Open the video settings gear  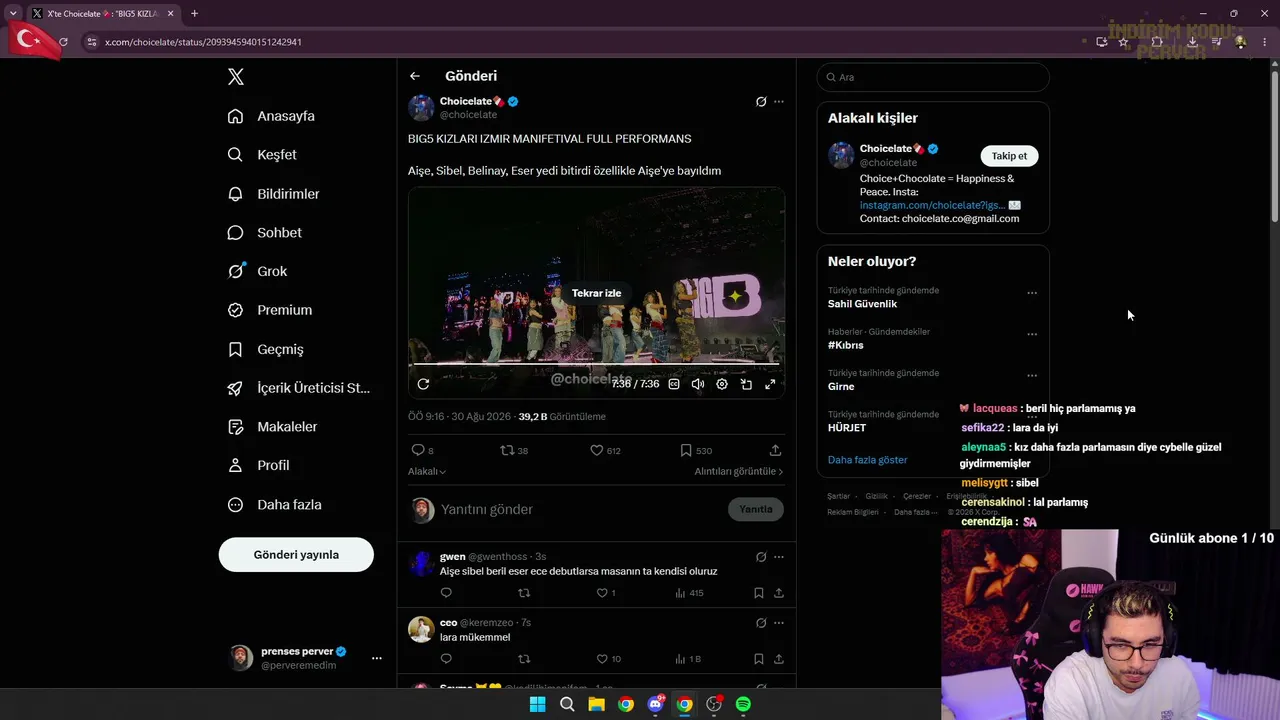[x=722, y=384]
